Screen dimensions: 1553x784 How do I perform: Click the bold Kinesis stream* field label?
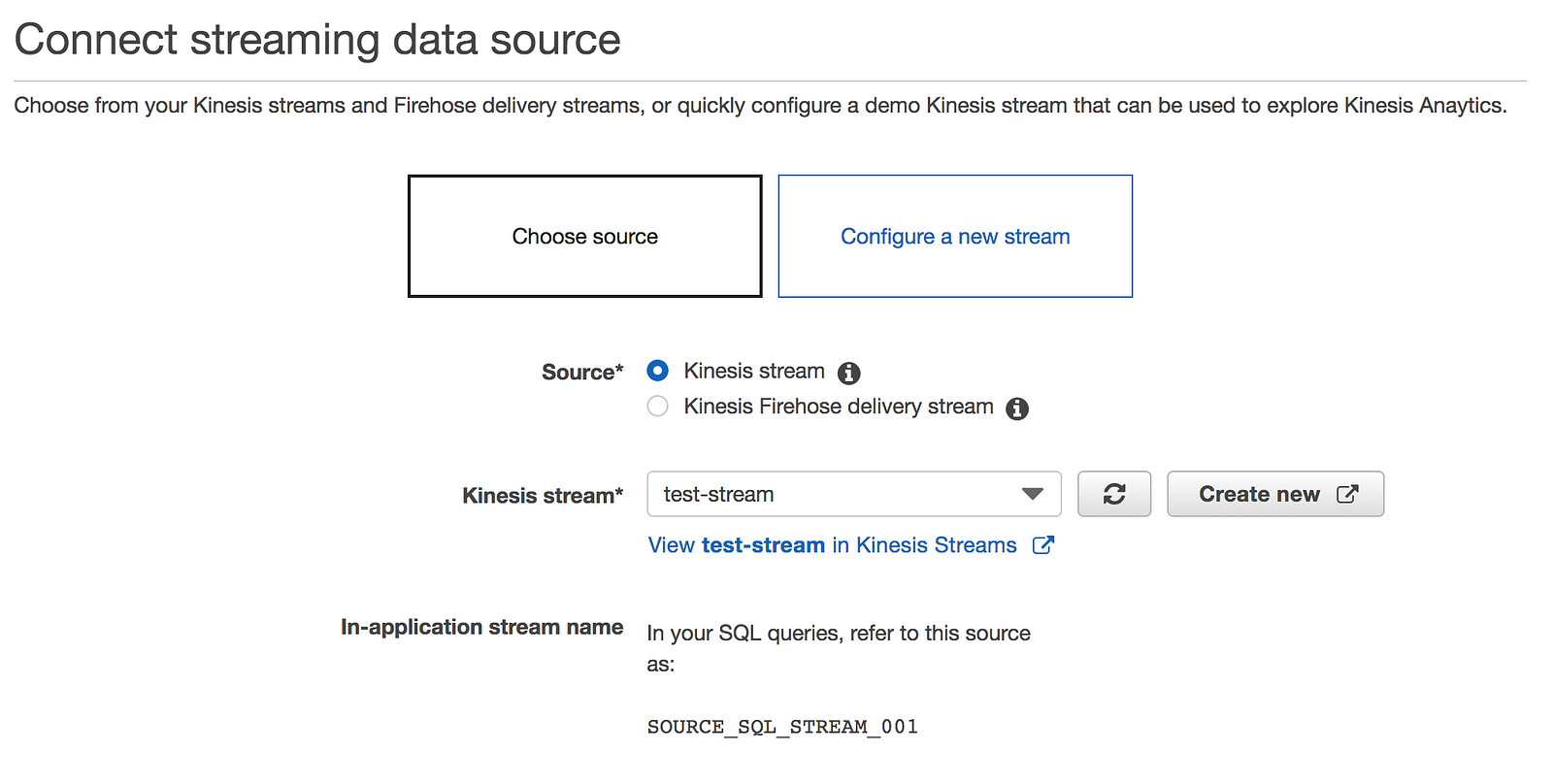(x=543, y=495)
